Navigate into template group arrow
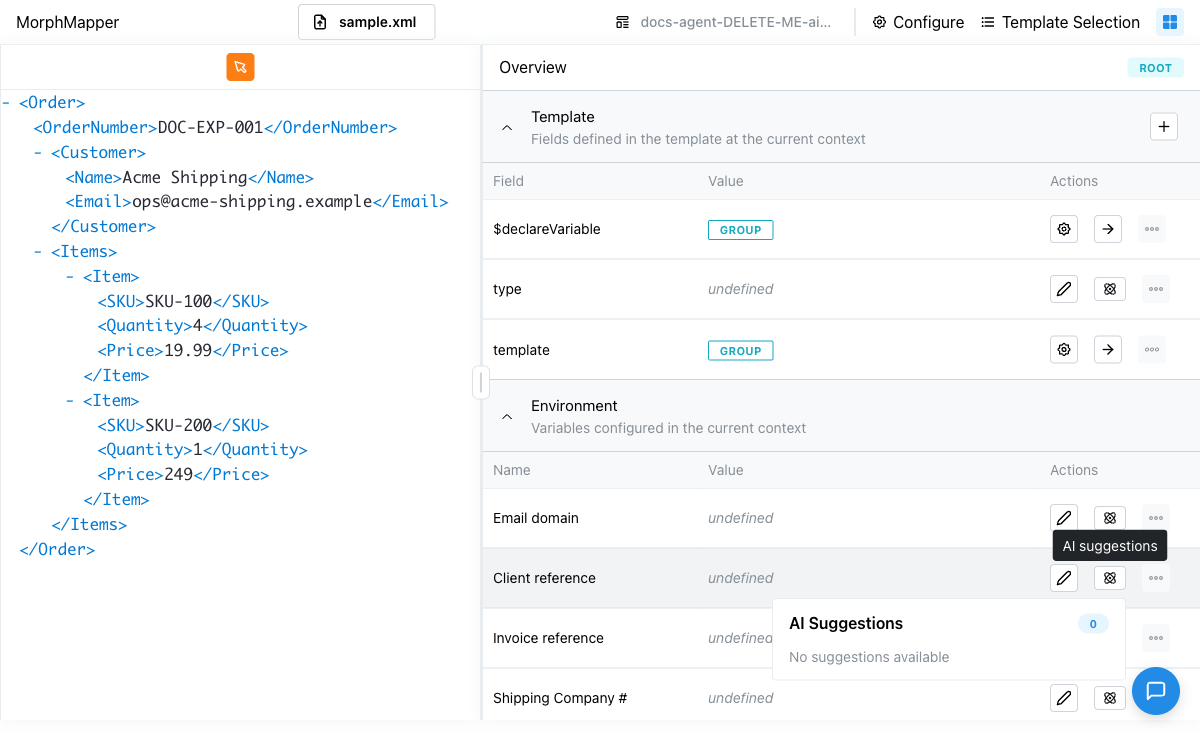This screenshot has width=1200, height=735. pos(1108,350)
